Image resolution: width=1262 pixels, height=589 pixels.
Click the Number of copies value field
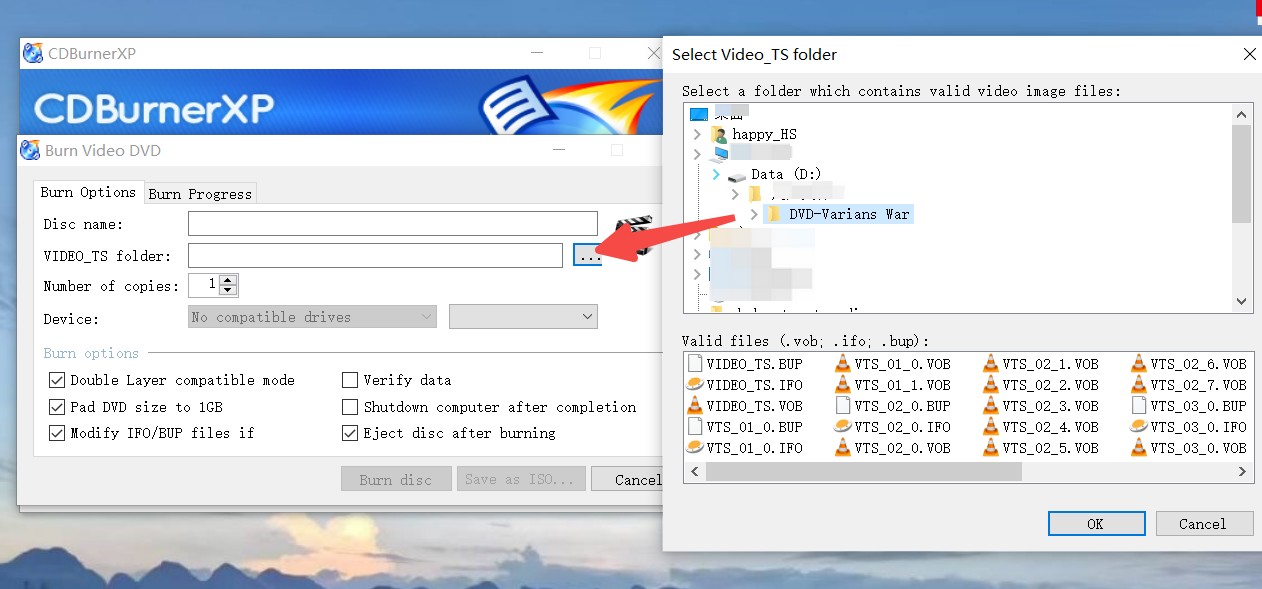204,285
